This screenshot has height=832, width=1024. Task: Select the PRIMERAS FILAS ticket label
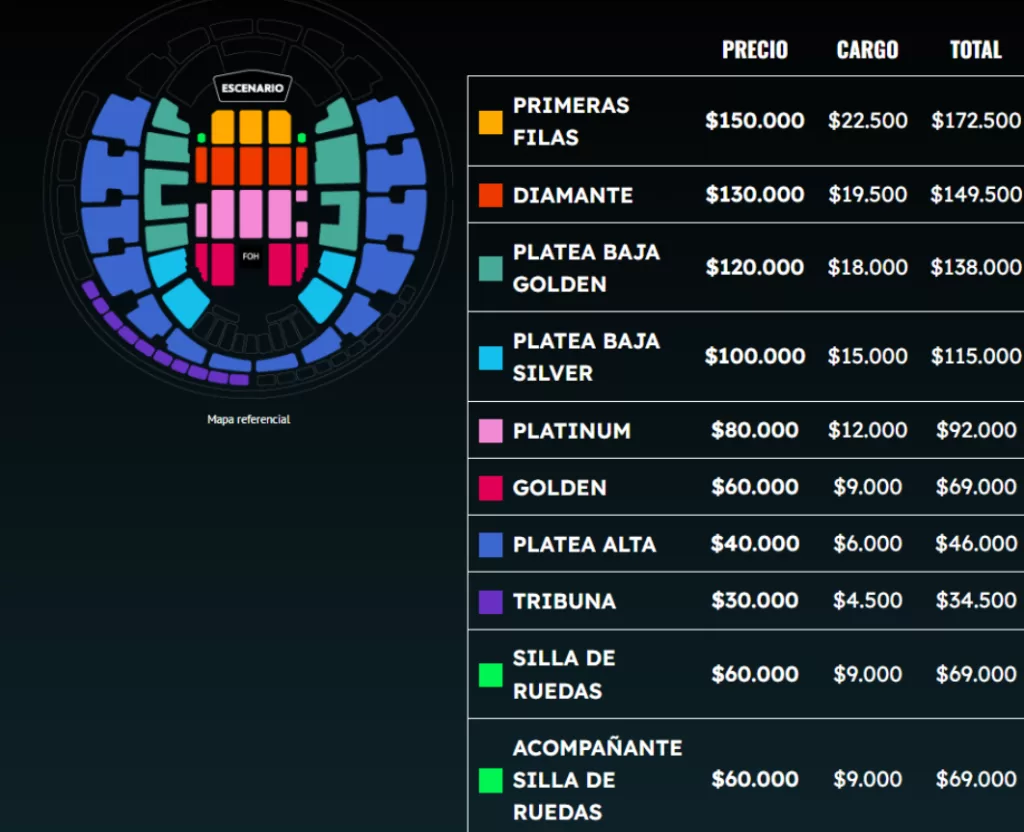571,121
